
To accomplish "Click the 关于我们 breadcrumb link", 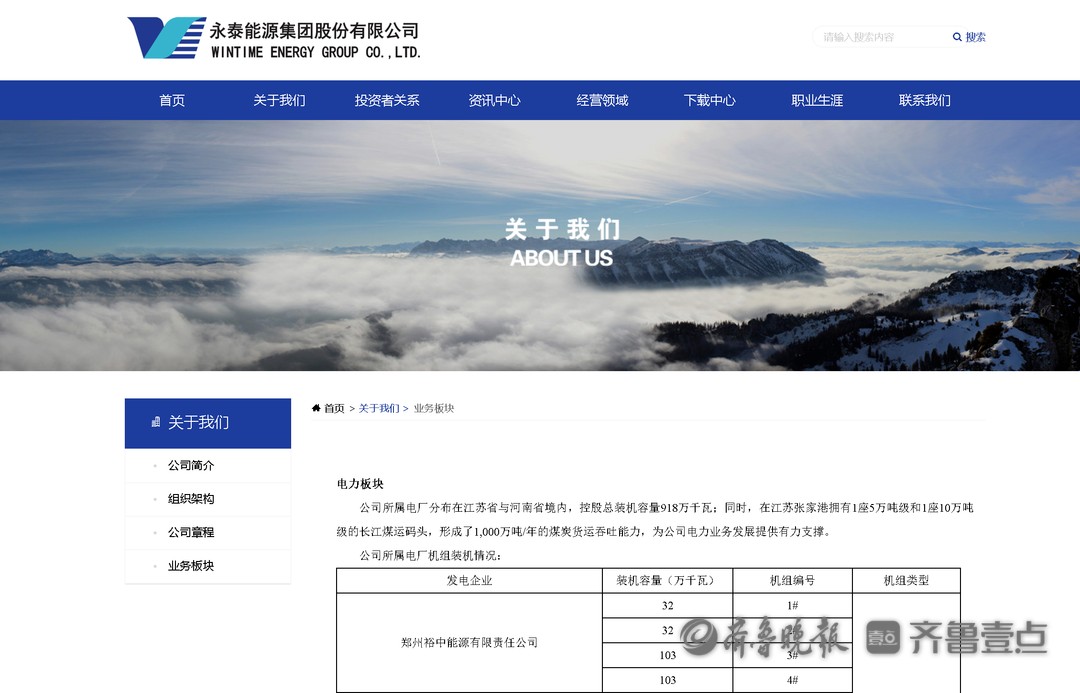I will pyautogui.click(x=378, y=408).
